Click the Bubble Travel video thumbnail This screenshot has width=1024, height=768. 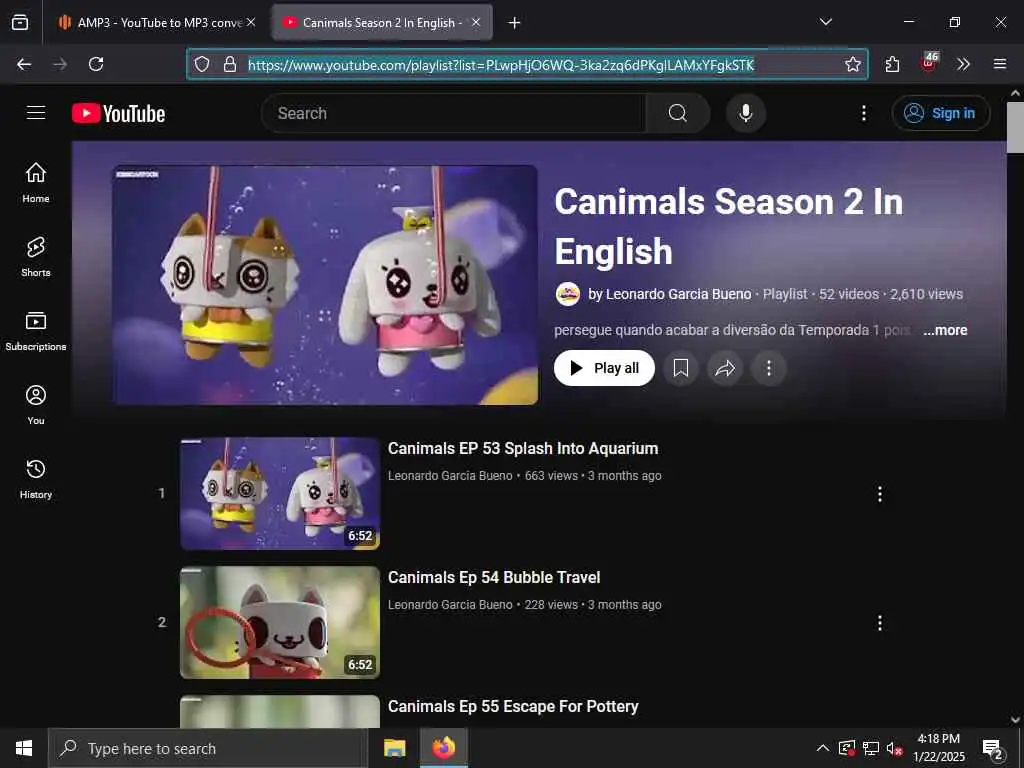pyautogui.click(x=280, y=622)
